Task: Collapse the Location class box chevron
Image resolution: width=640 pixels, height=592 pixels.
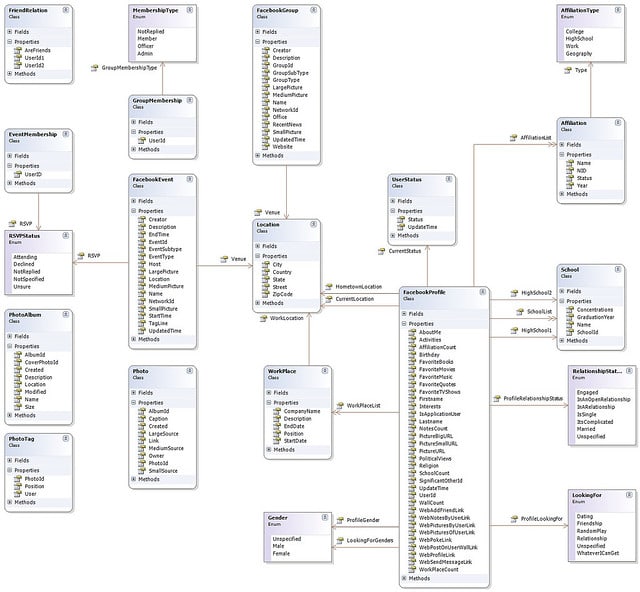Action: 313,225
